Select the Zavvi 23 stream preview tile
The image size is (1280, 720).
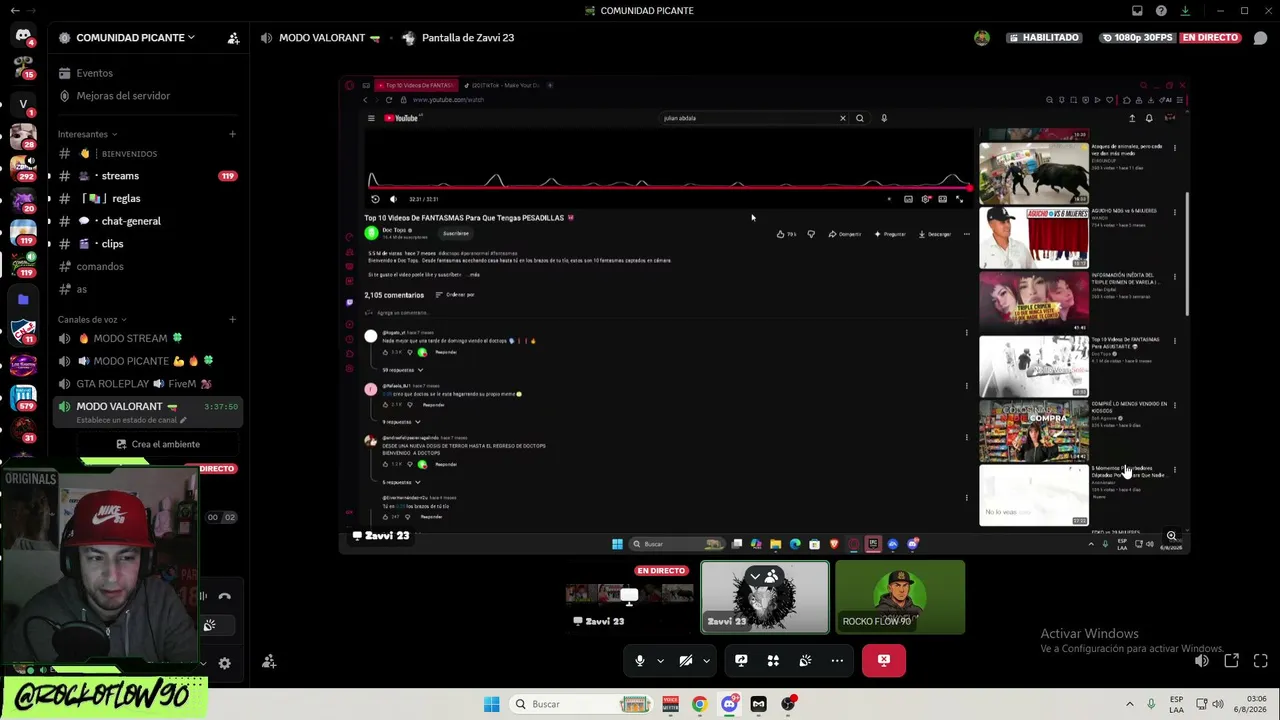click(629, 597)
